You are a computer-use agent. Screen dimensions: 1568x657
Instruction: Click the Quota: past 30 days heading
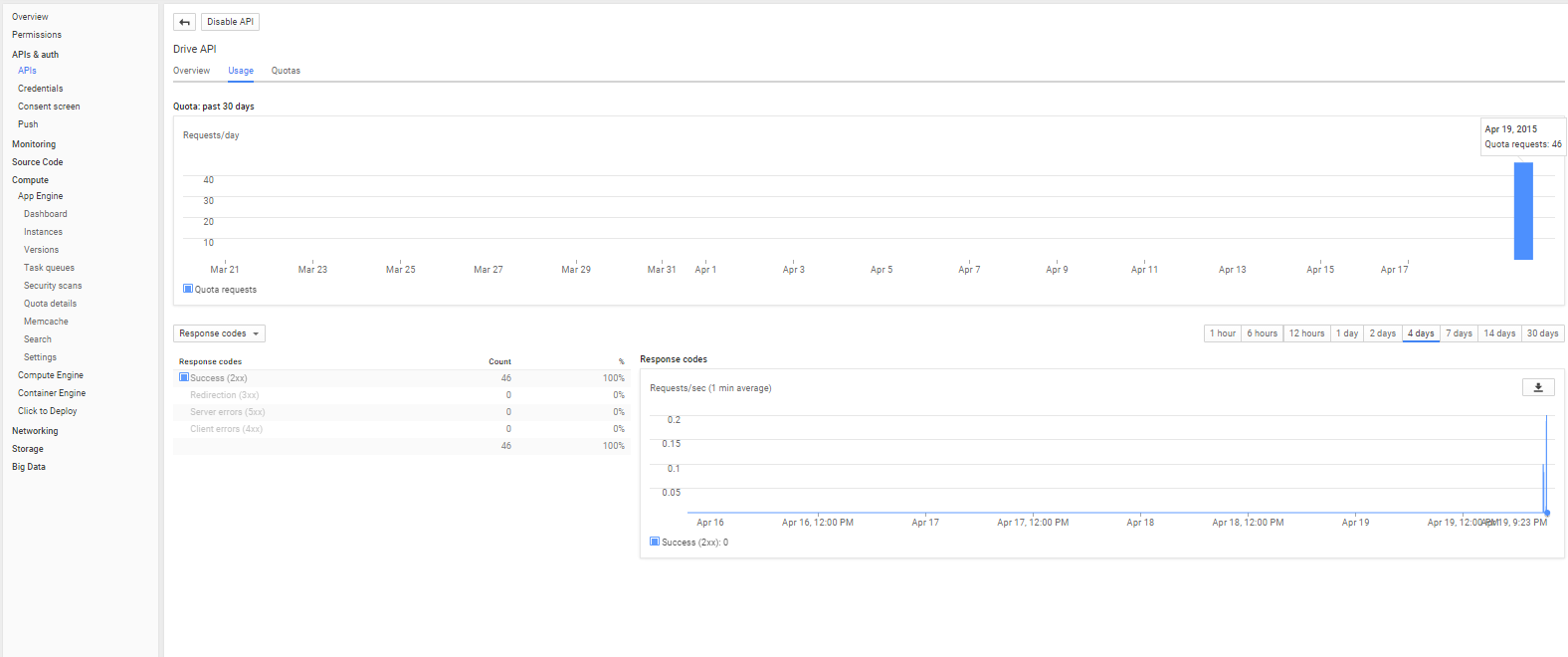pyautogui.click(x=213, y=107)
